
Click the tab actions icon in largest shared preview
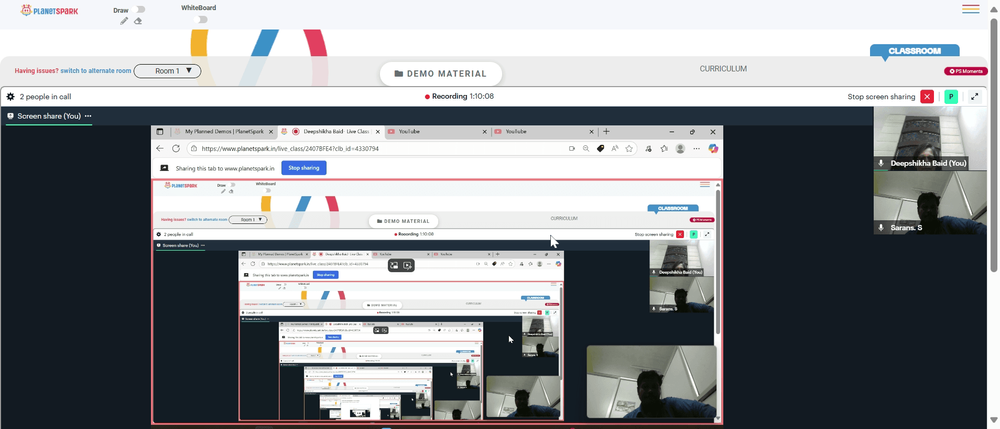click(160, 132)
